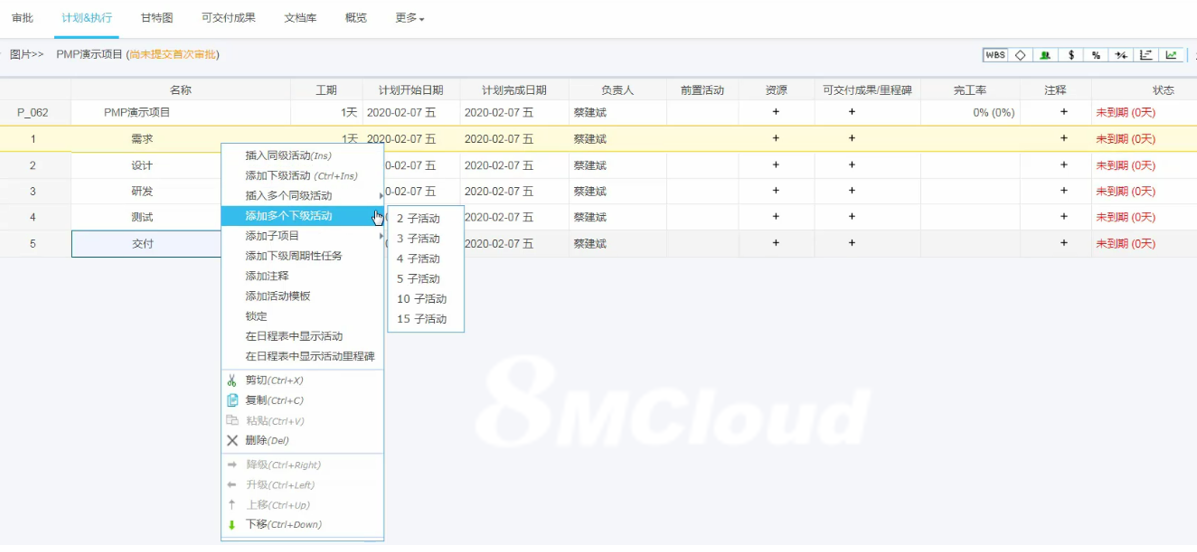Select the dollar sign cost icon
Viewport: 1197px width, 552px height.
(x=1071, y=55)
